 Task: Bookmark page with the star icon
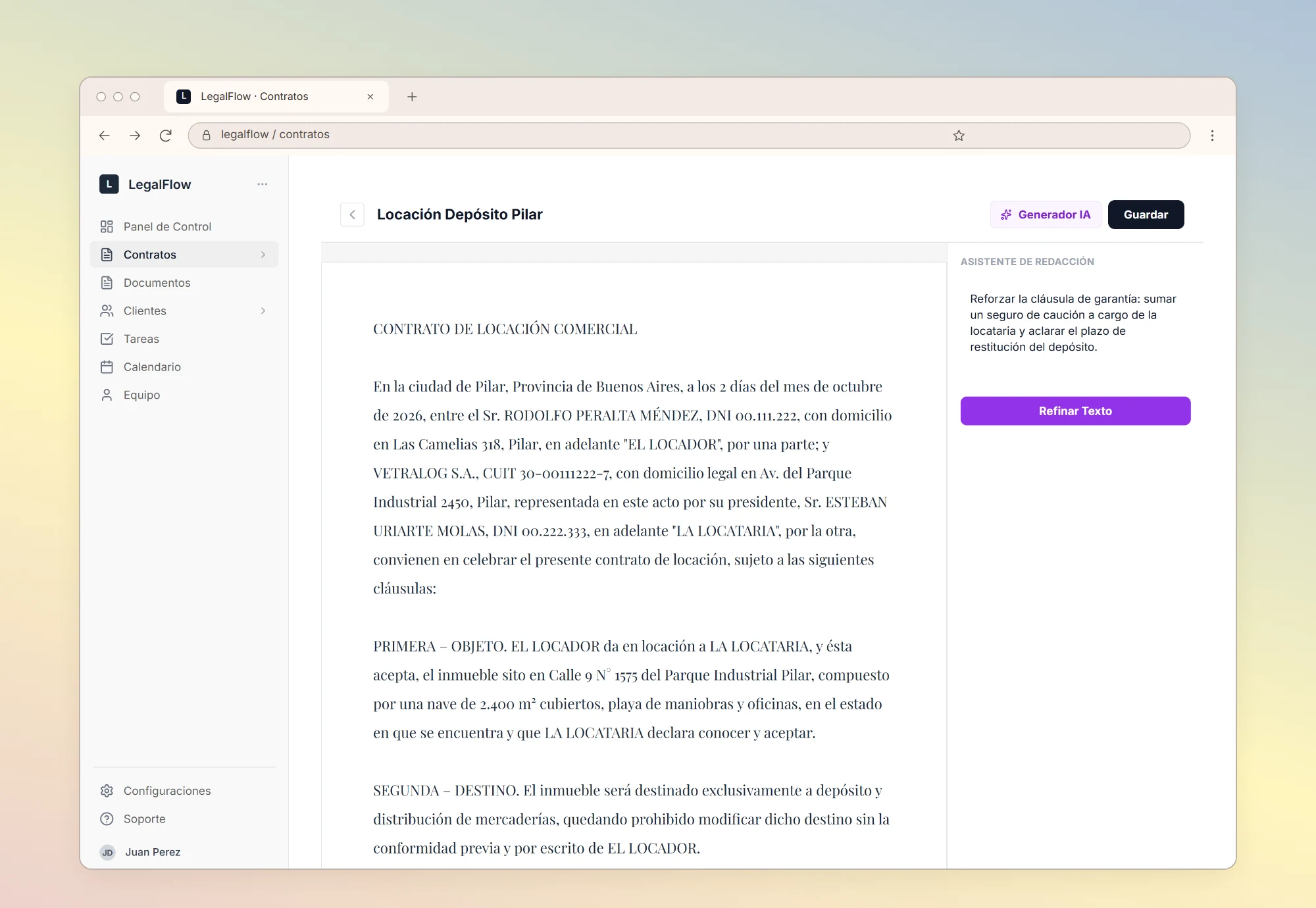[959, 136]
